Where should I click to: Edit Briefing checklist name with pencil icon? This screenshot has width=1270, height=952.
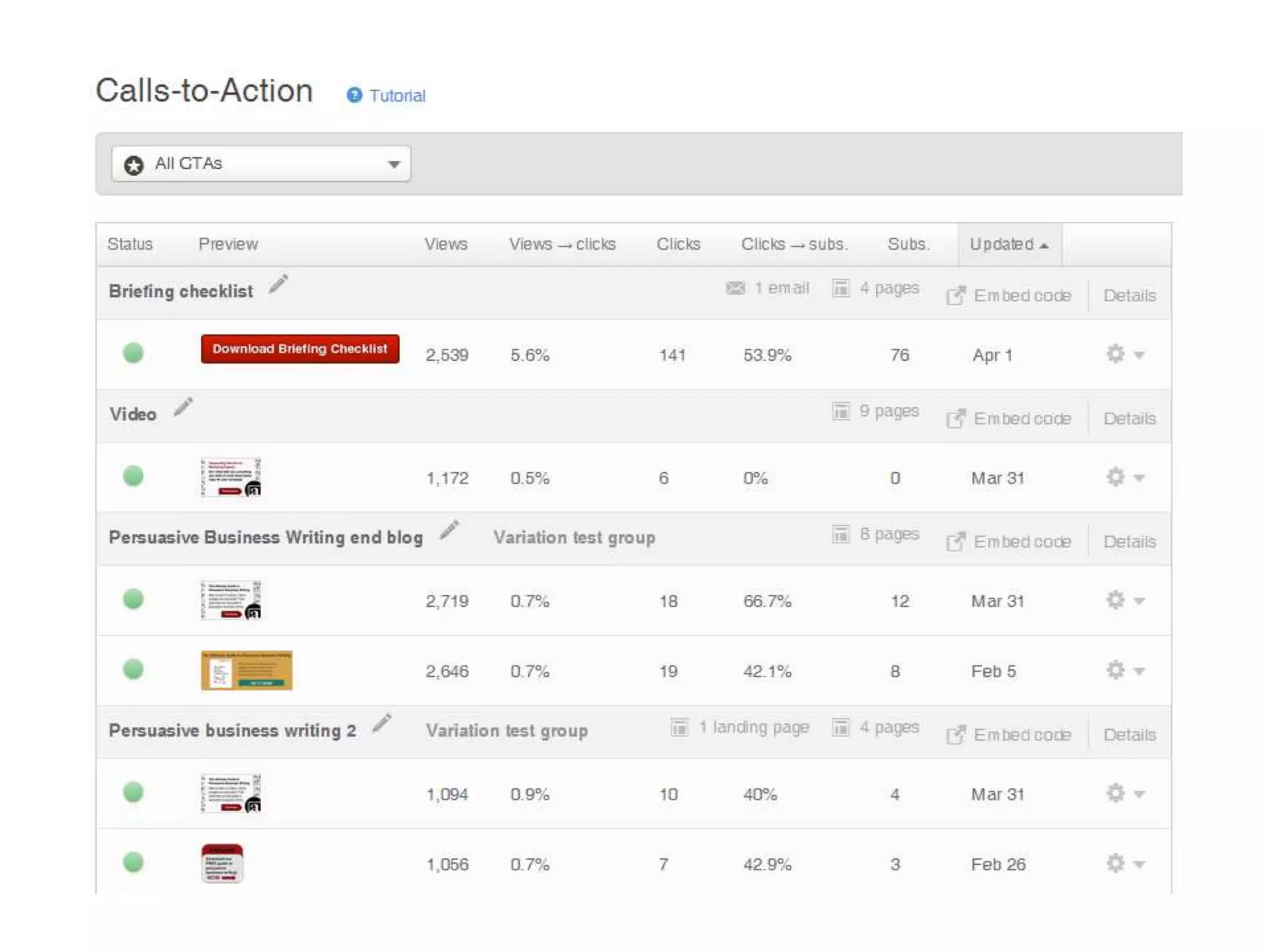point(278,284)
